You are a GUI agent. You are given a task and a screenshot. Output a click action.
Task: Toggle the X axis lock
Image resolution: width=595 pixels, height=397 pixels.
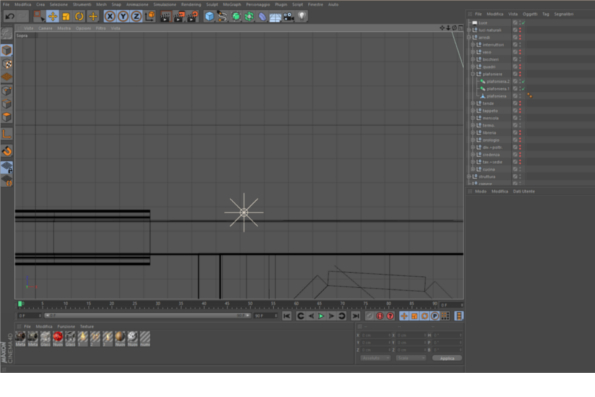point(110,16)
